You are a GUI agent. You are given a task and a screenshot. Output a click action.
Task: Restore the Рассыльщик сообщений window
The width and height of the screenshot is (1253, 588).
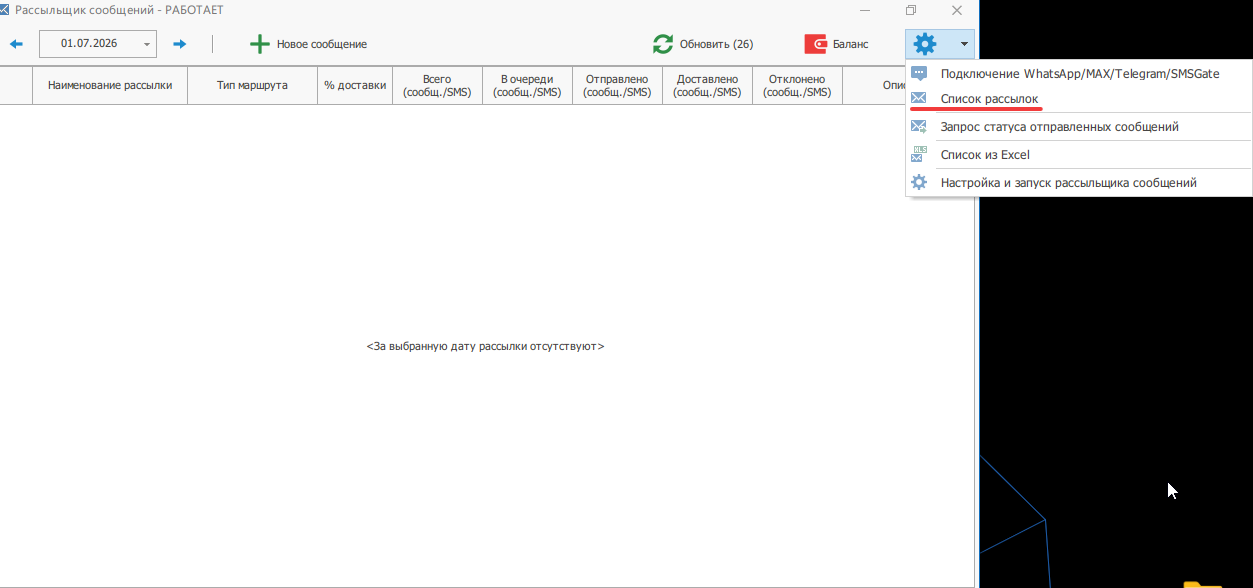click(x=911, y=10)
